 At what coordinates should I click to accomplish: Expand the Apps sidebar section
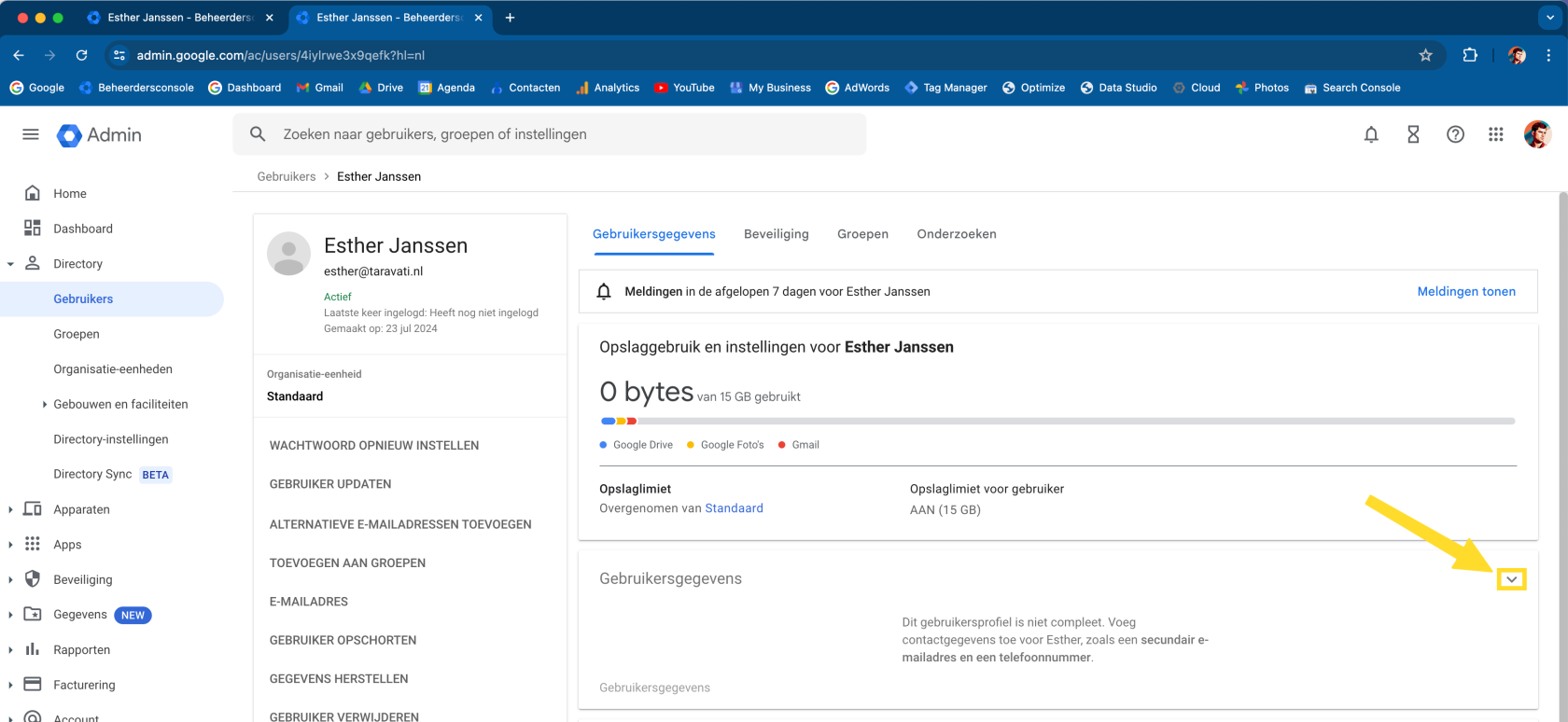(10, 545)
